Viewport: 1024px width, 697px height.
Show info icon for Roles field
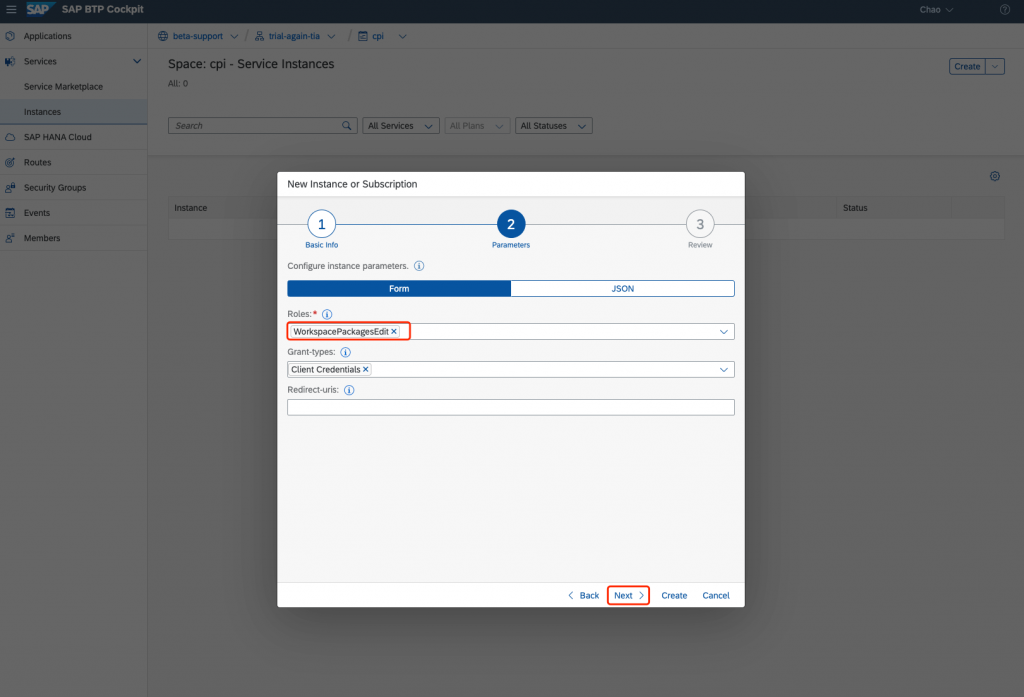click(x=327, y=314)
